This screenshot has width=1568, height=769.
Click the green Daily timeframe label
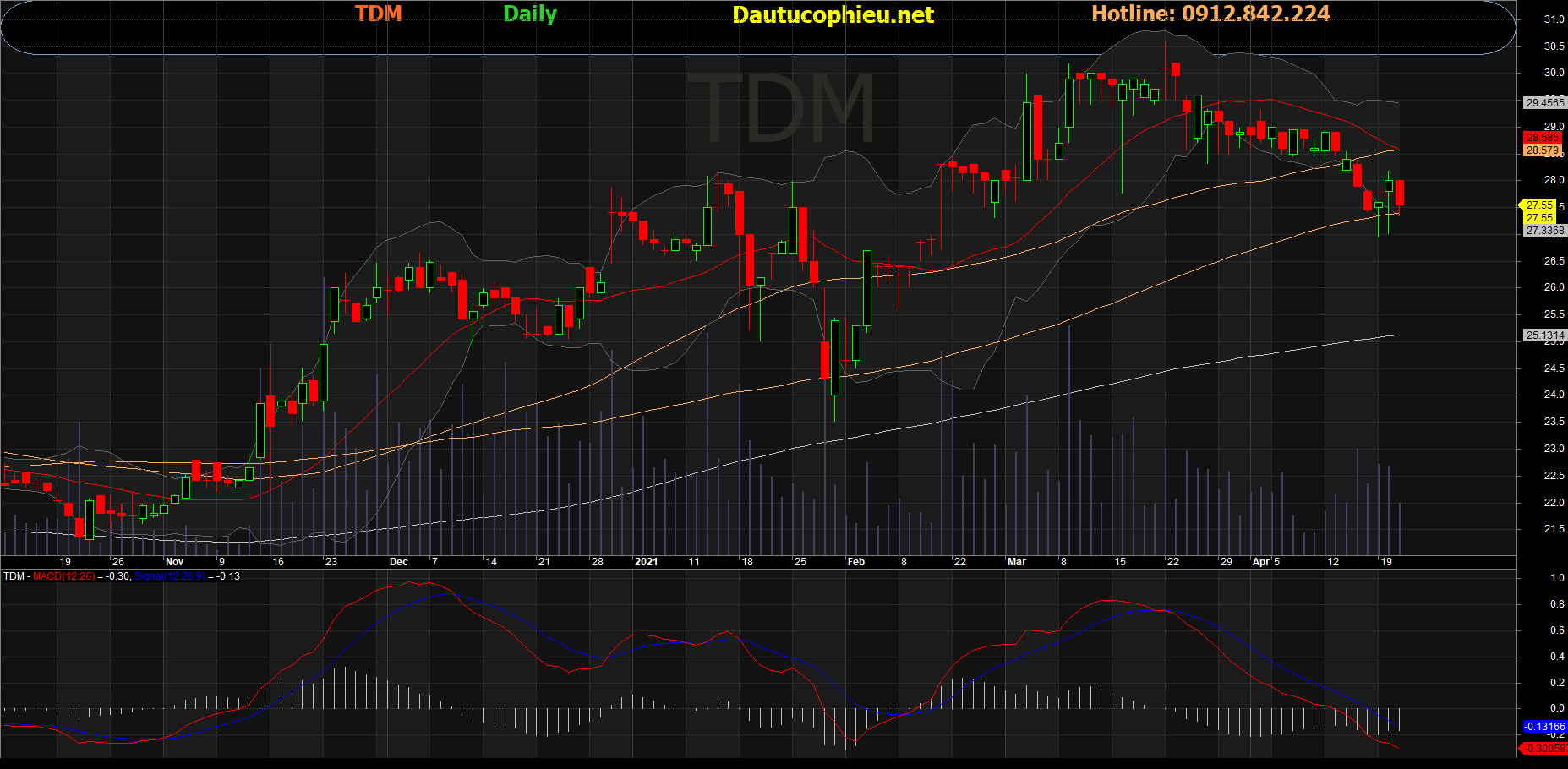[530, 14]
